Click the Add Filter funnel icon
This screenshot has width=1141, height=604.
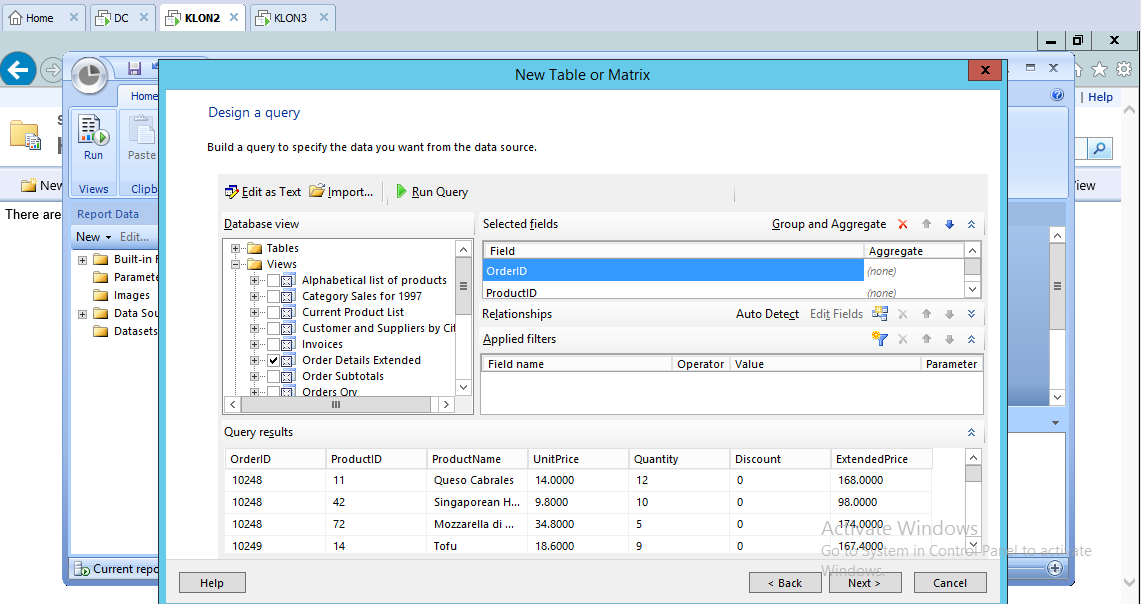[x=879, y=339]
